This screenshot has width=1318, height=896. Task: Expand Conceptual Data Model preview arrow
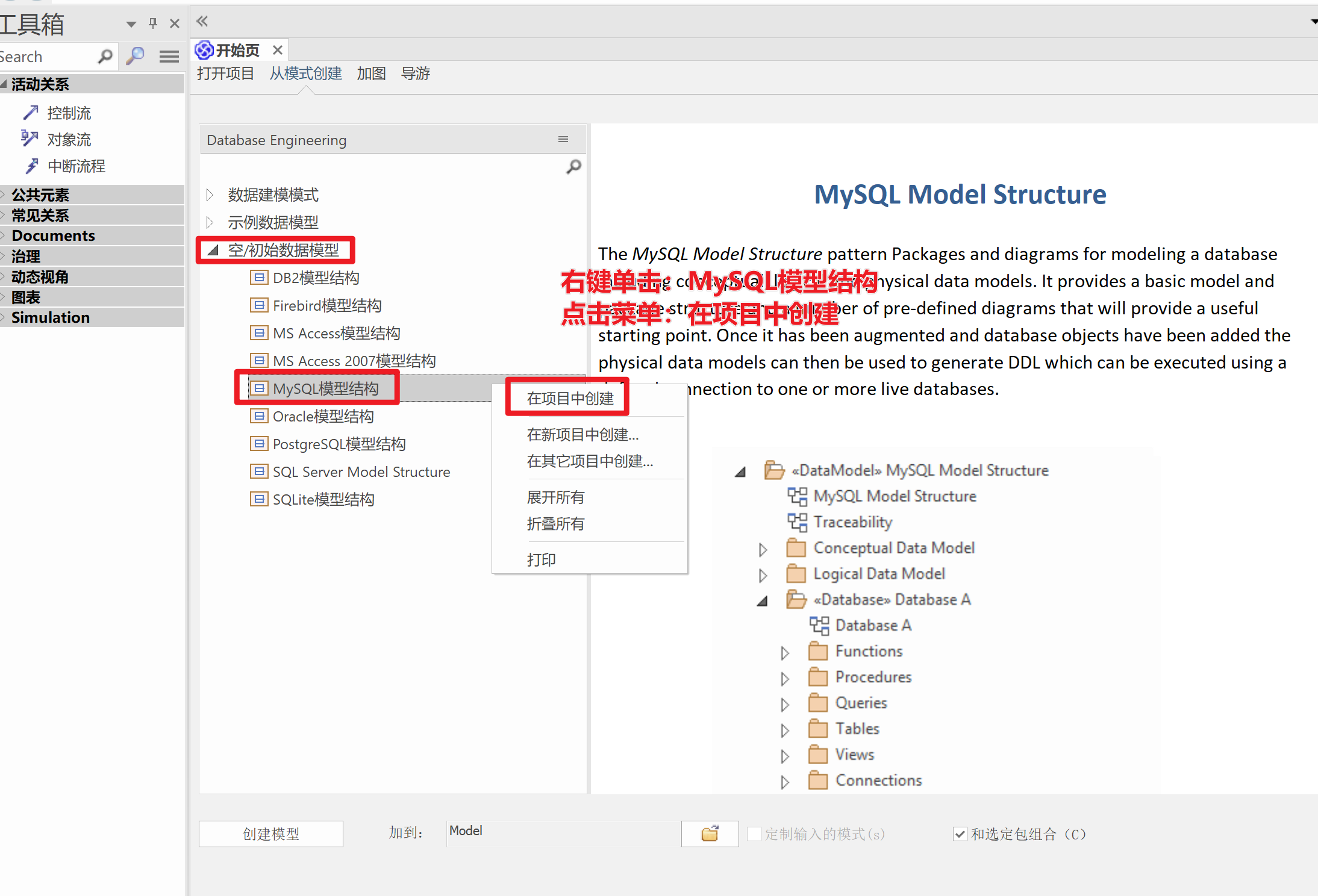pos(763,549)
